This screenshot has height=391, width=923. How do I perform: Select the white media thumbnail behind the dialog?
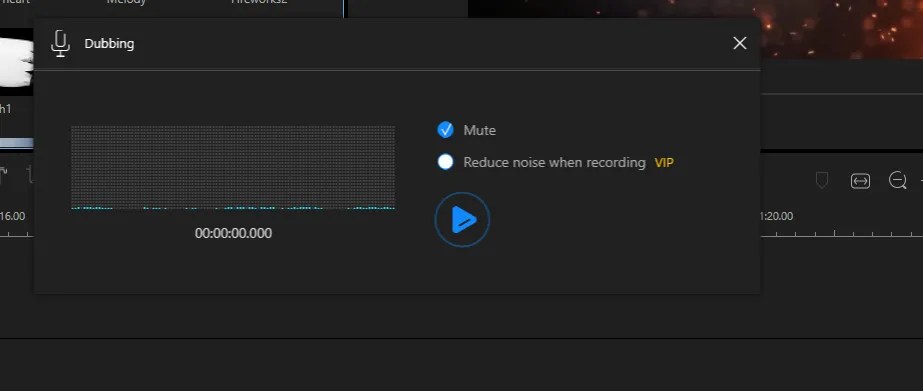coord(16,62)
